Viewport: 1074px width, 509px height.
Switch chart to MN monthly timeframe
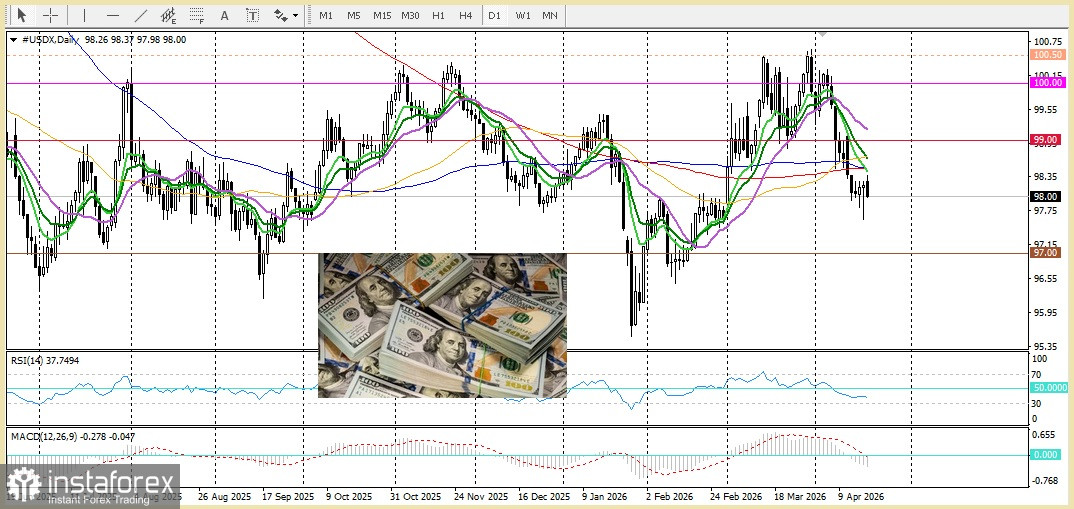(550, 16)
